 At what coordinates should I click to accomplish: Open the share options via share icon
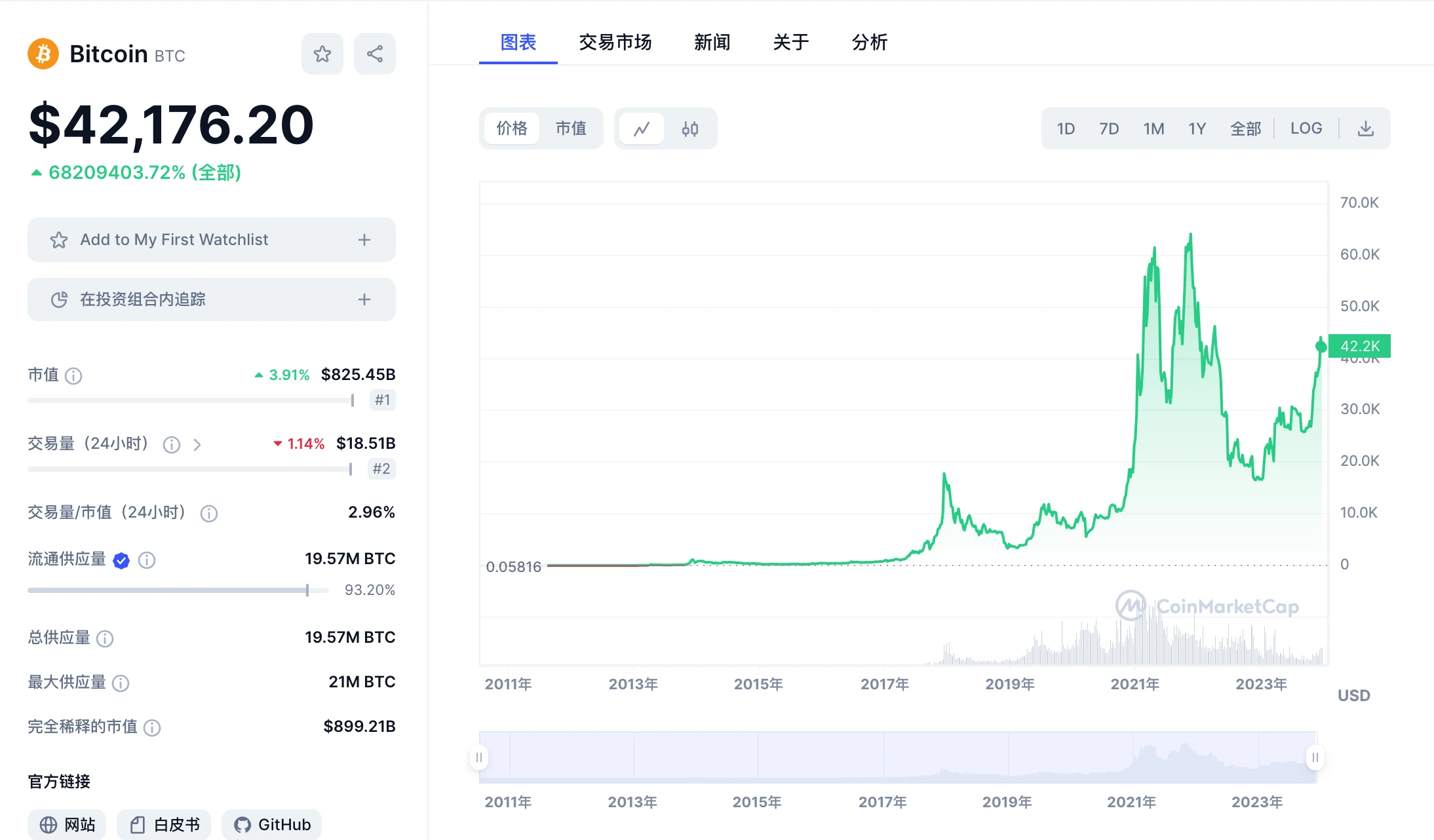pyautogui.click(x=374, y=53)
